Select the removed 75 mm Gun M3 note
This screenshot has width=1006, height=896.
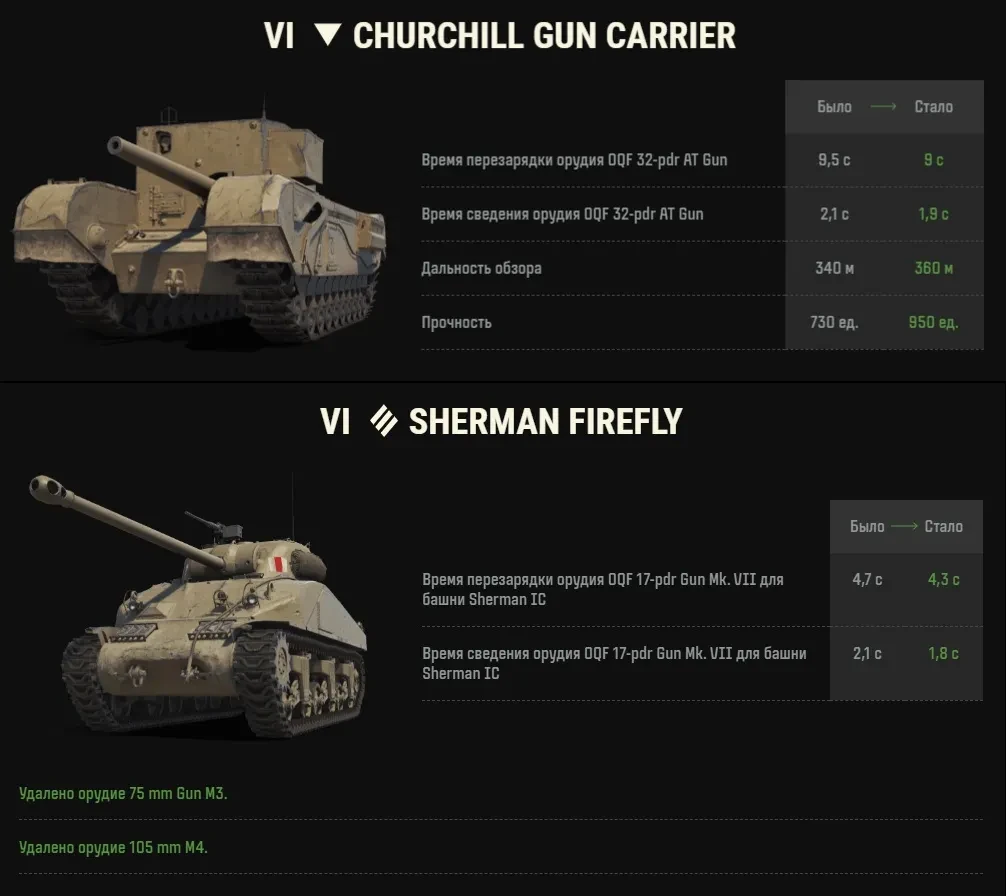coord(123,793)
